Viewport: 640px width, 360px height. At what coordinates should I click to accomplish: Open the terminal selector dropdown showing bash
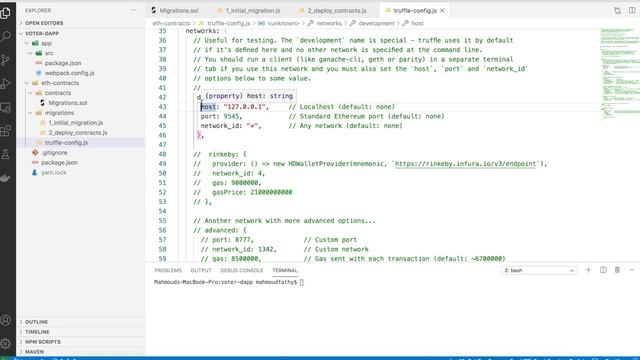(x=539, y=270)
